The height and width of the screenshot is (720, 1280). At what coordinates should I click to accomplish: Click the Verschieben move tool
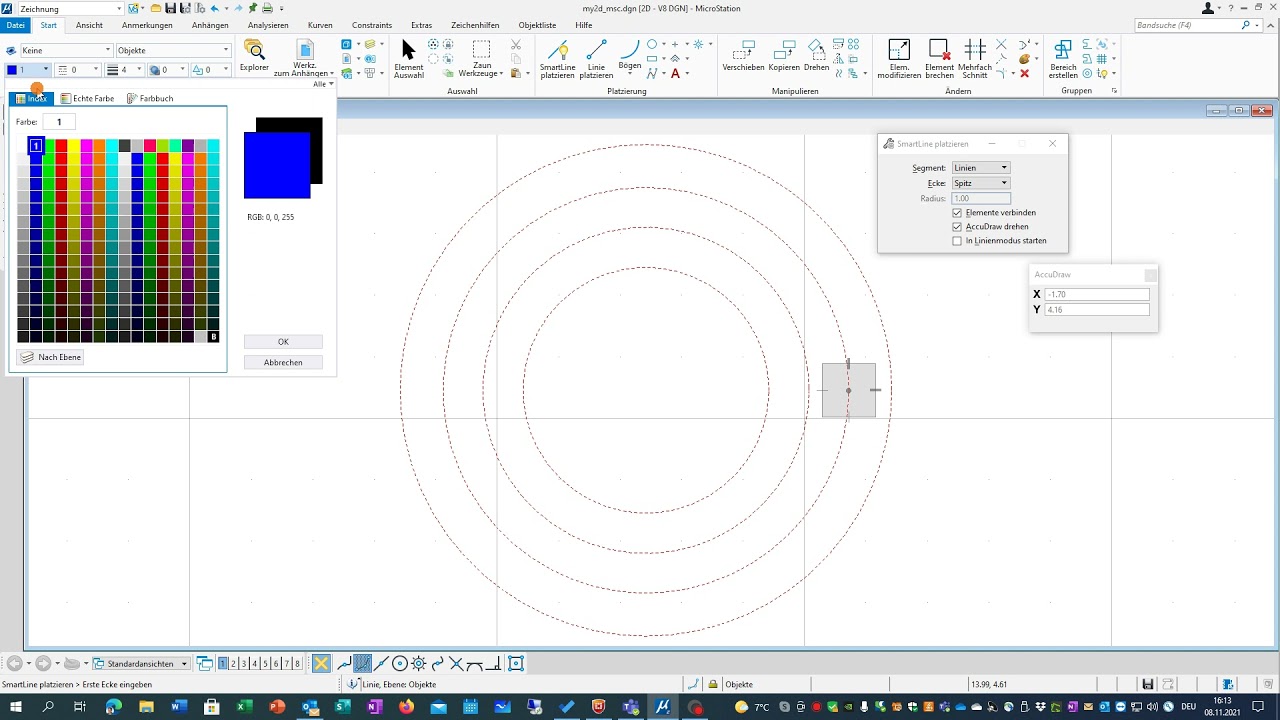pos(743,55)
